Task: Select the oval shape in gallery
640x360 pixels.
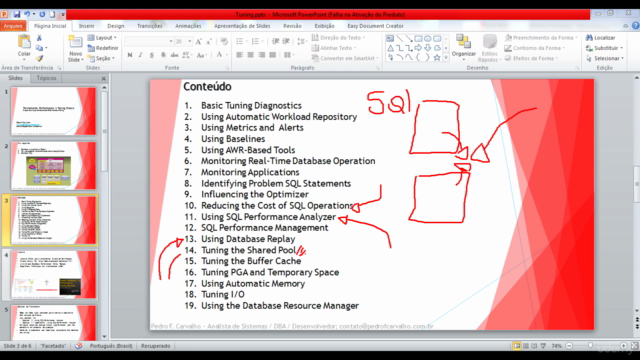Action: (x=428, y=38)
